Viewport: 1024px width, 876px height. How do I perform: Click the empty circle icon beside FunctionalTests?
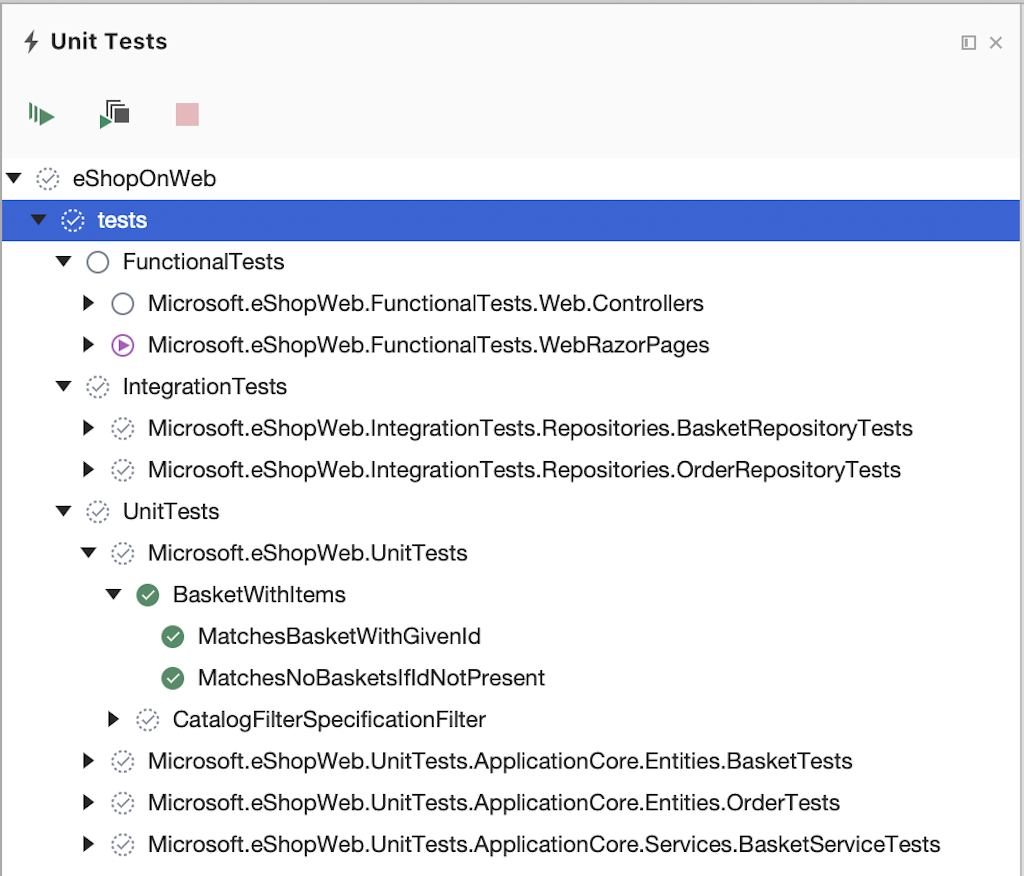point(98,262)
